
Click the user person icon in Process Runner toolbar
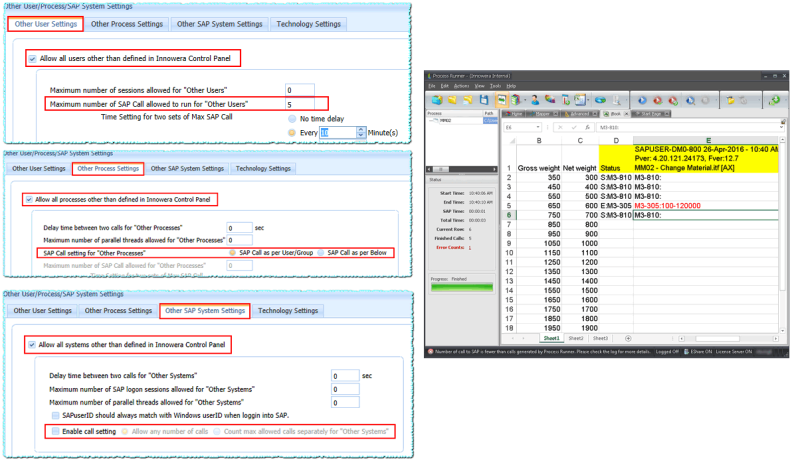[x=535, y=100]
